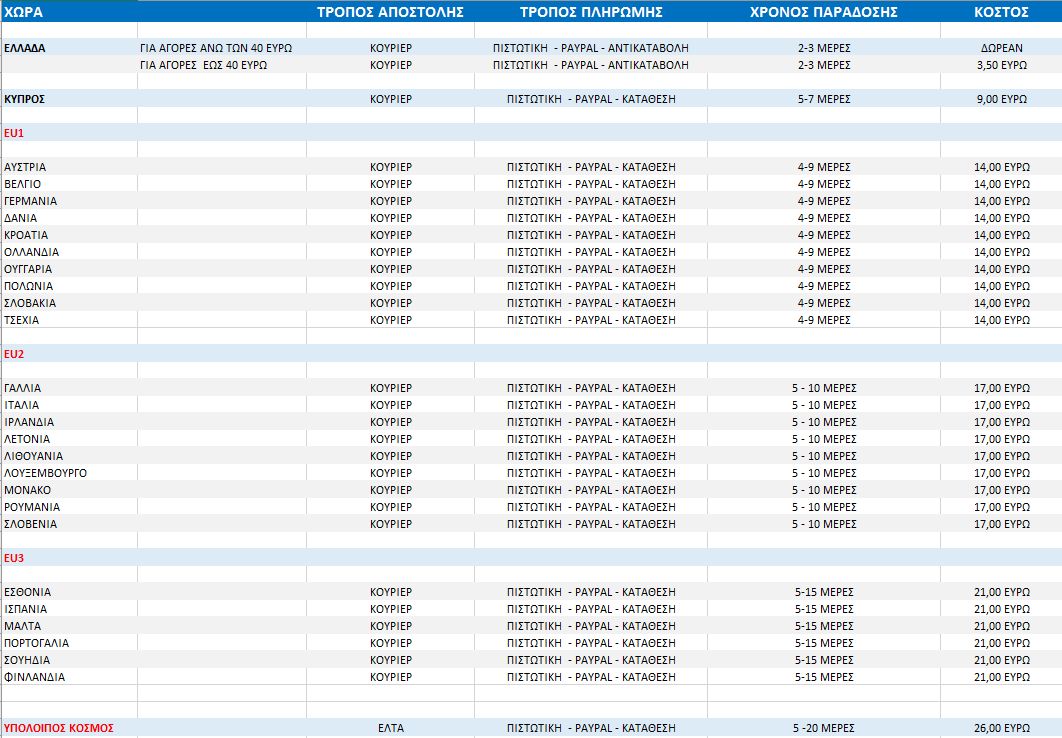Click the ΤΡΟΠΟΣ ΑΠΟΣΤΟΛΗΣ column header
Screen dimensions: 1062x738
tap(390, 12)
